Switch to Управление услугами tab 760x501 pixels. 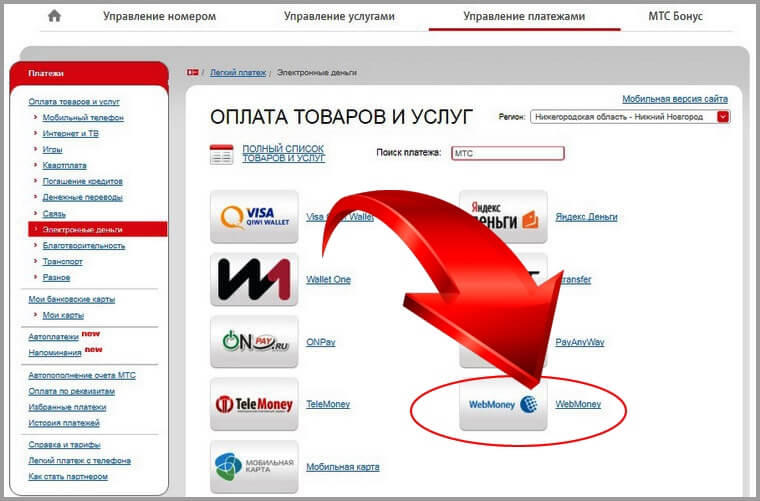(339, 16)
